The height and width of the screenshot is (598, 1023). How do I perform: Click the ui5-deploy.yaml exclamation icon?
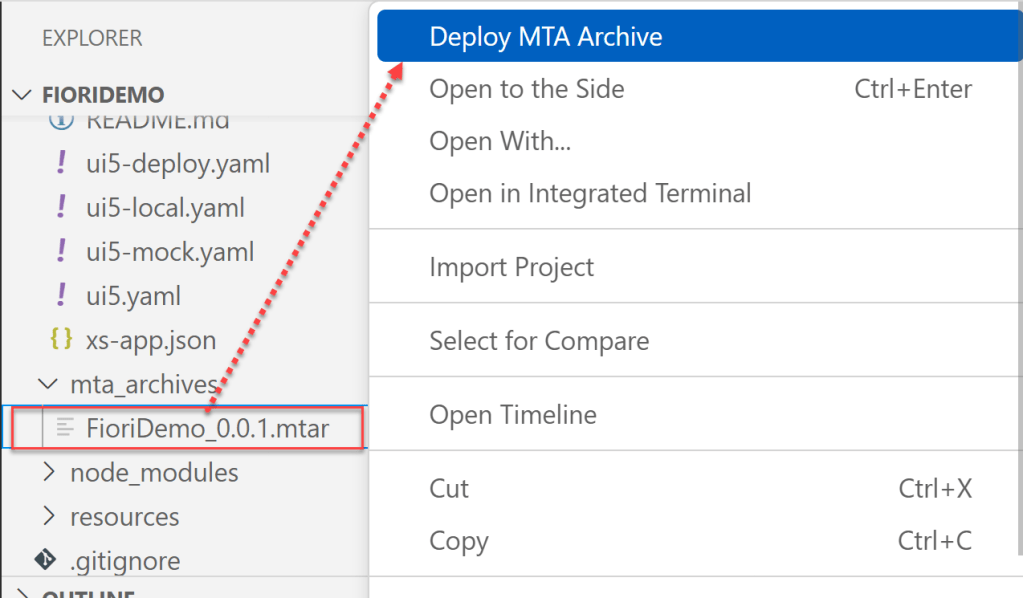tap(62, 163)
